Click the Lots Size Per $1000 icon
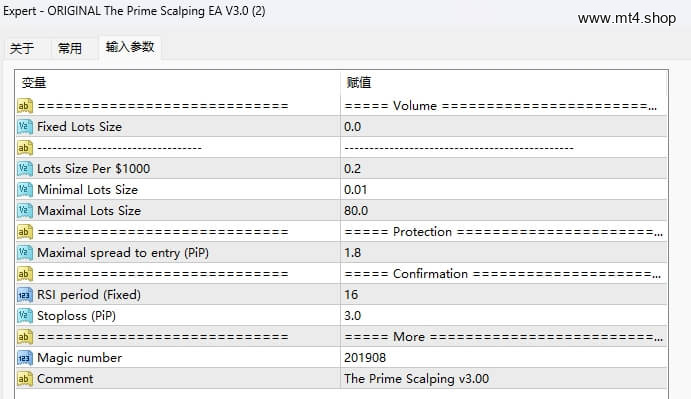Viewport: 691px width, 399px height. [x=25, y=169]
